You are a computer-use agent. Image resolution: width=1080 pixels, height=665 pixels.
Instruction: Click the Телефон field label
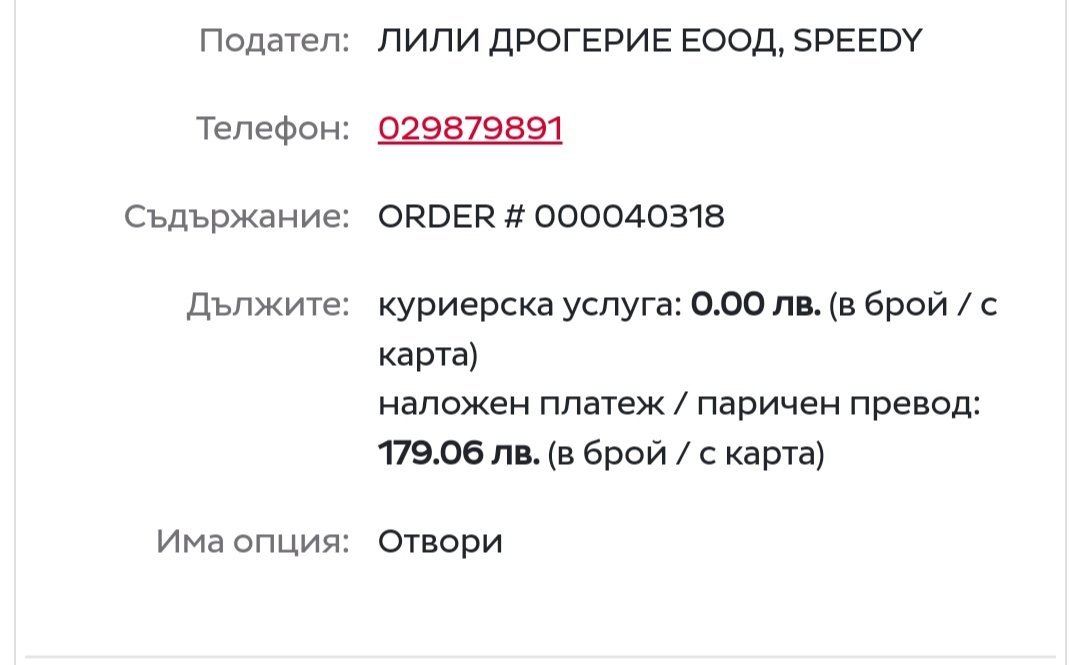(272, 129)
